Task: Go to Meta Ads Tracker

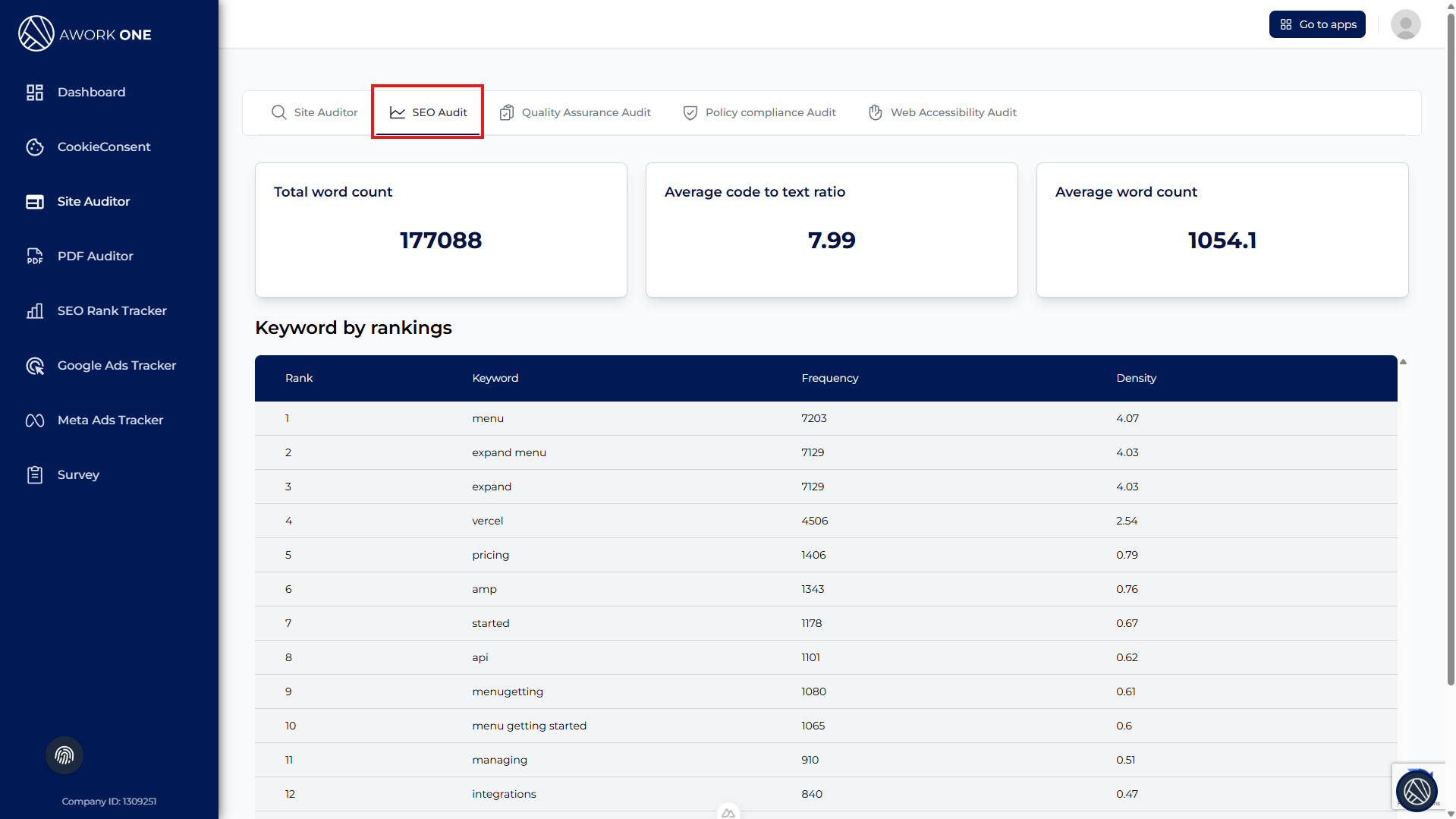Action: [x=110, y=420]
